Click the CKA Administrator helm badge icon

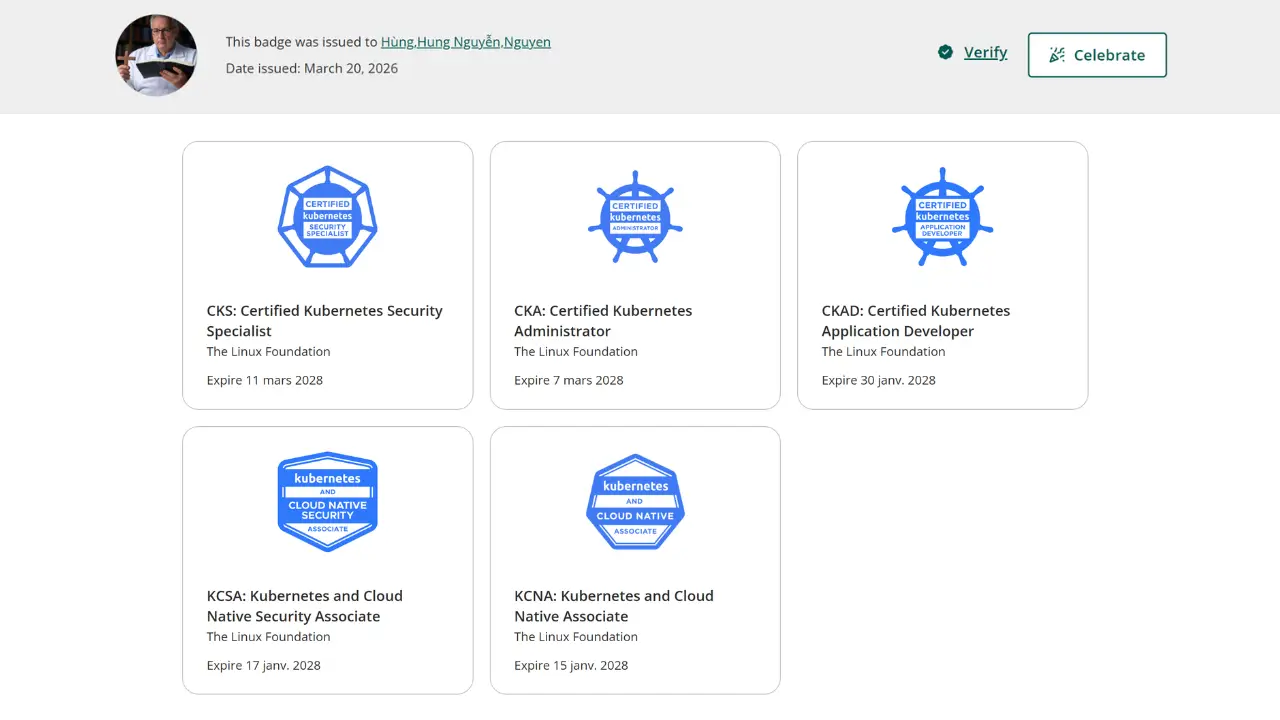coord(635,217)
